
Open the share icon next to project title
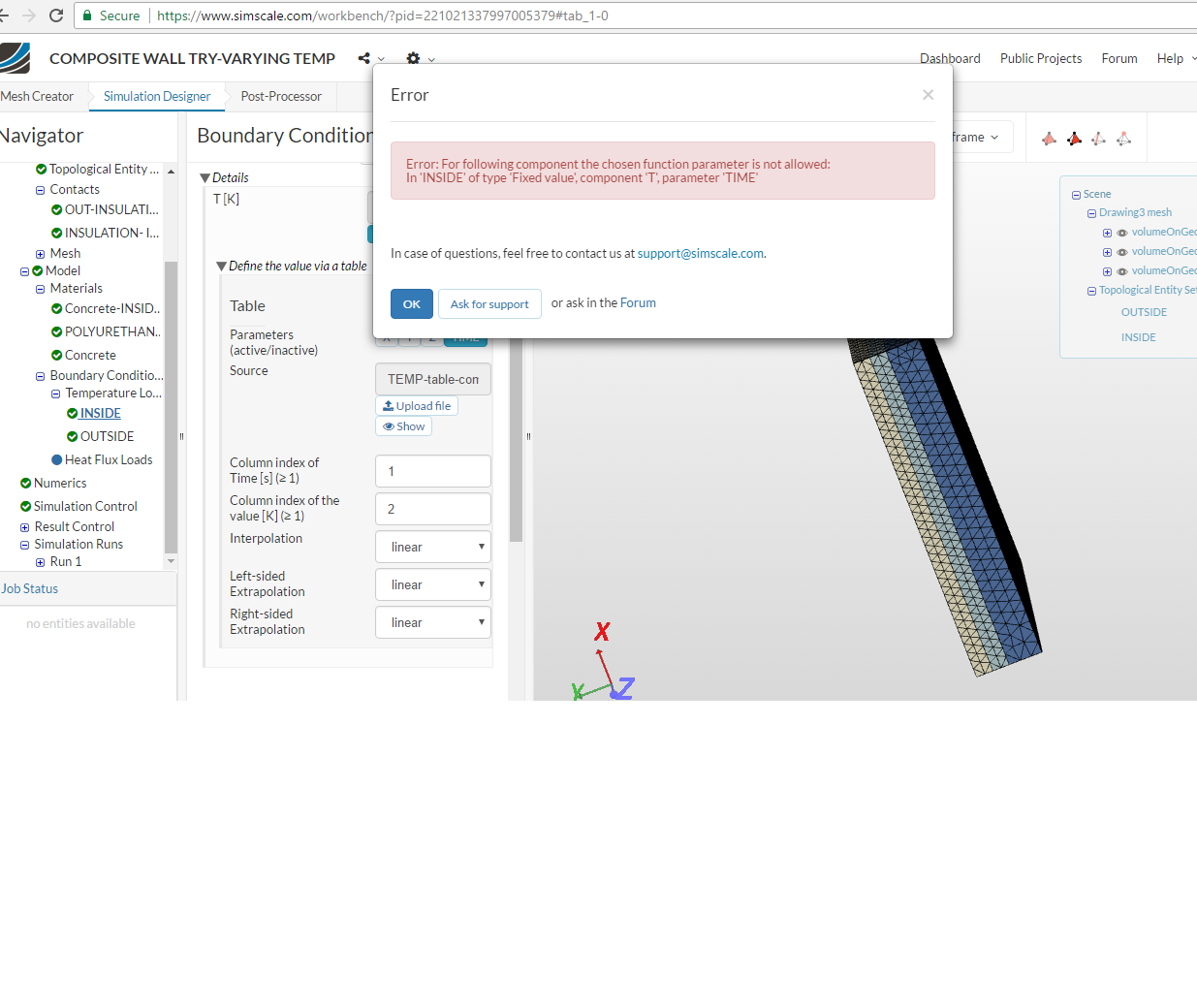click(365, 58)
